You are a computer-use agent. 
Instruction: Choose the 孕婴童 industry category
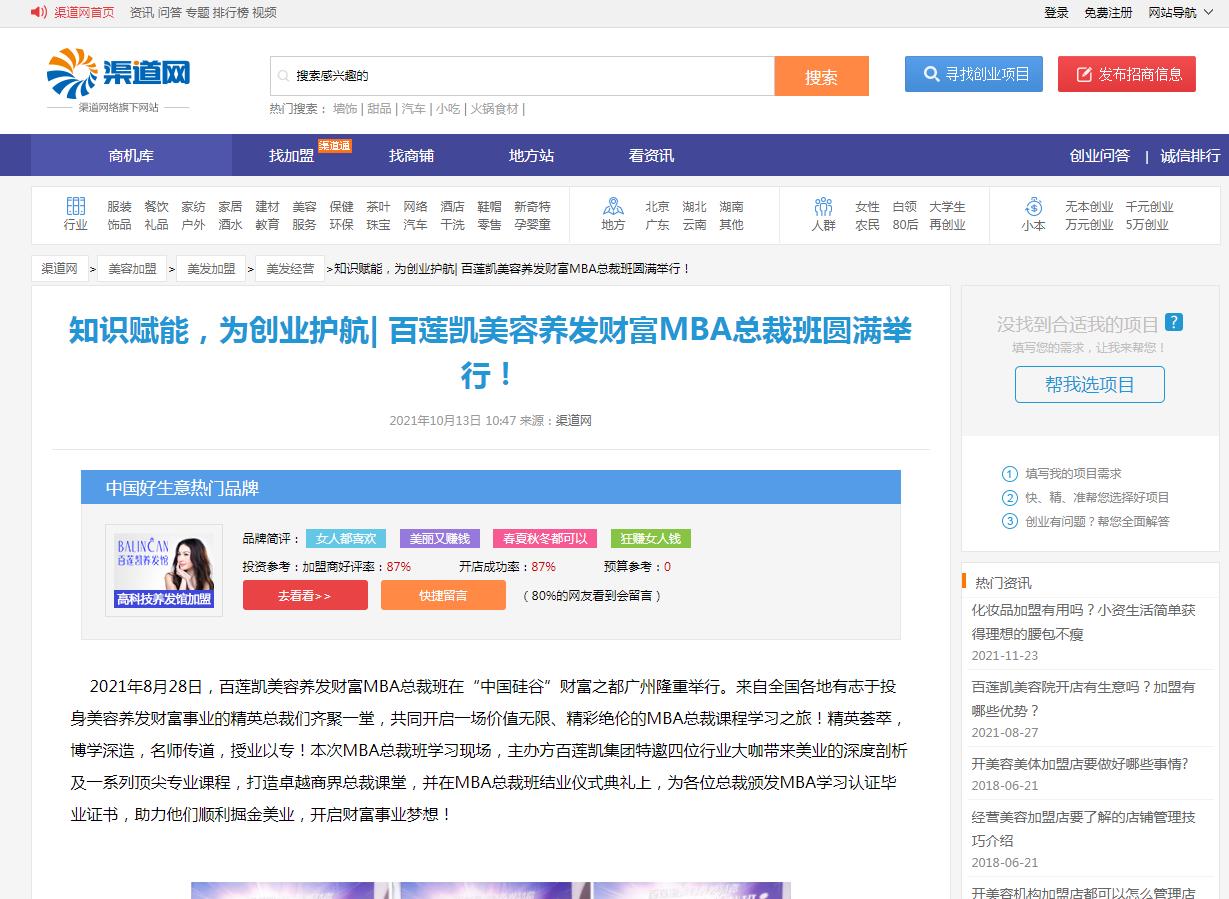click(x=532, y=225)
